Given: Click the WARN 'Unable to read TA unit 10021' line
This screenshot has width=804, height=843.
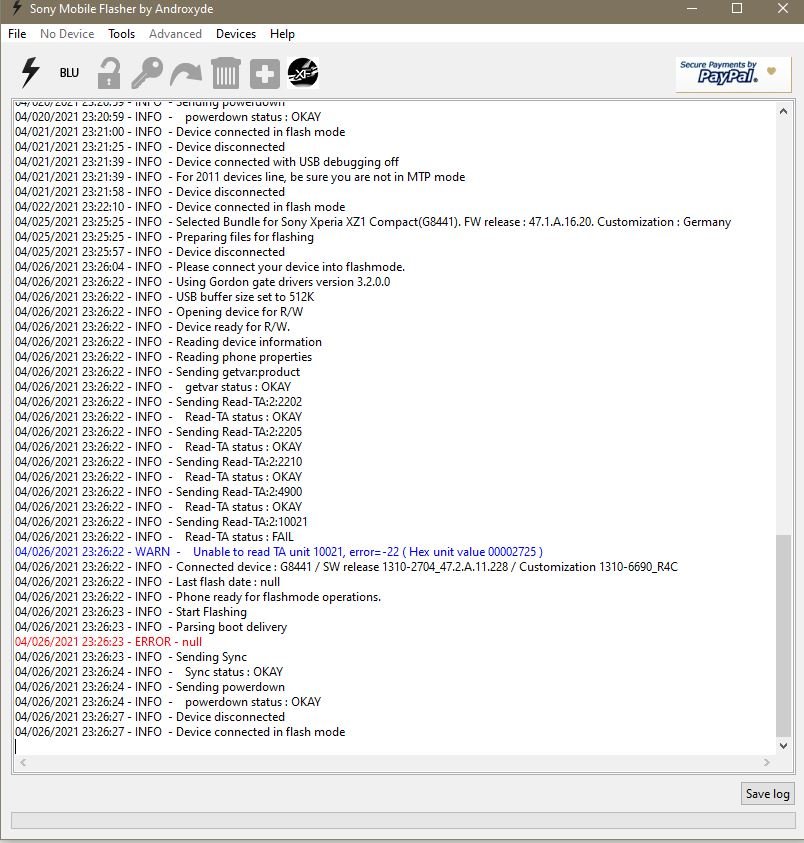Looking at the screenshot, I should [x=279, y=552].
